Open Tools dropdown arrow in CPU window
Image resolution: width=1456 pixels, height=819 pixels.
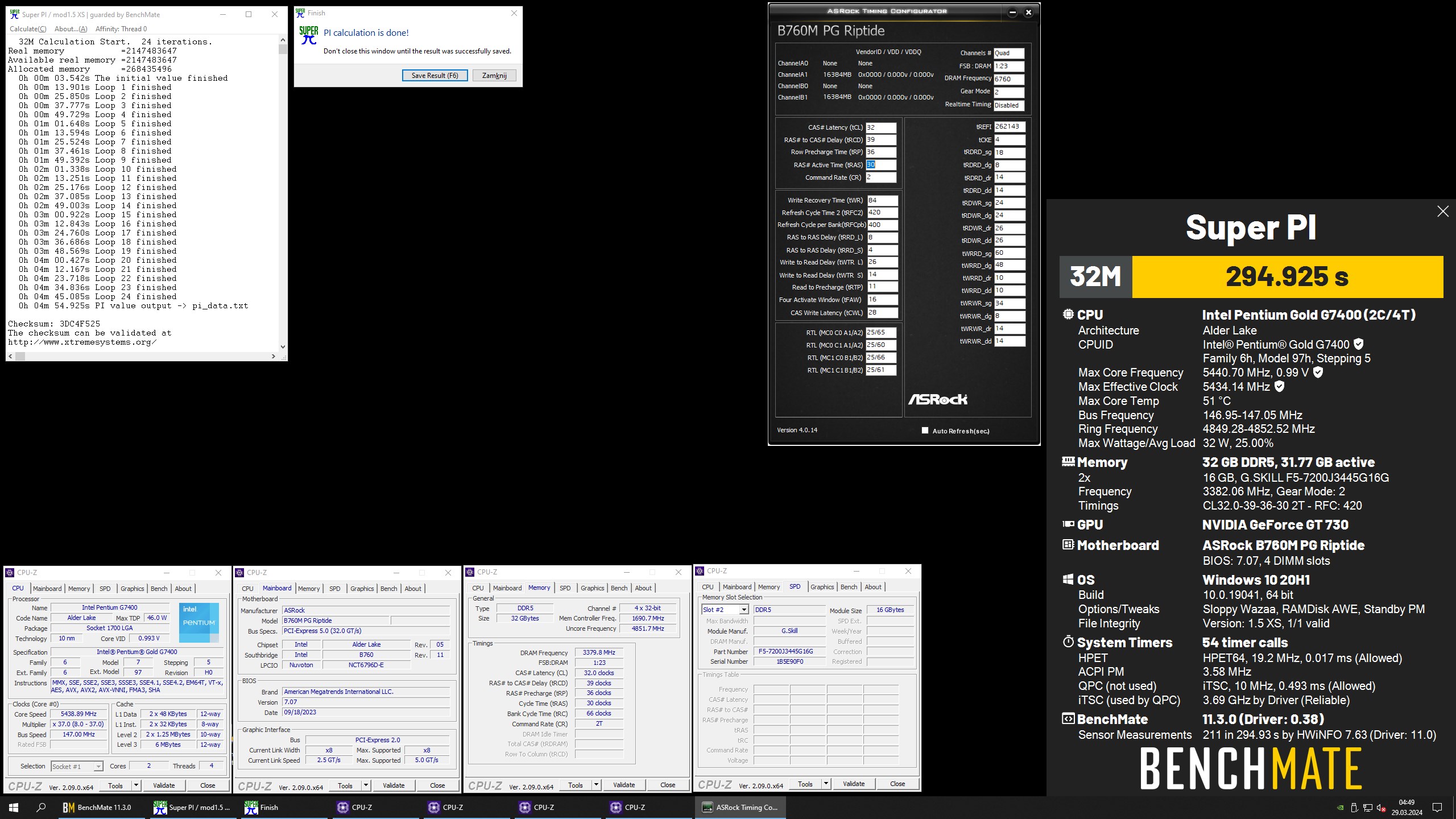point(136,785)
